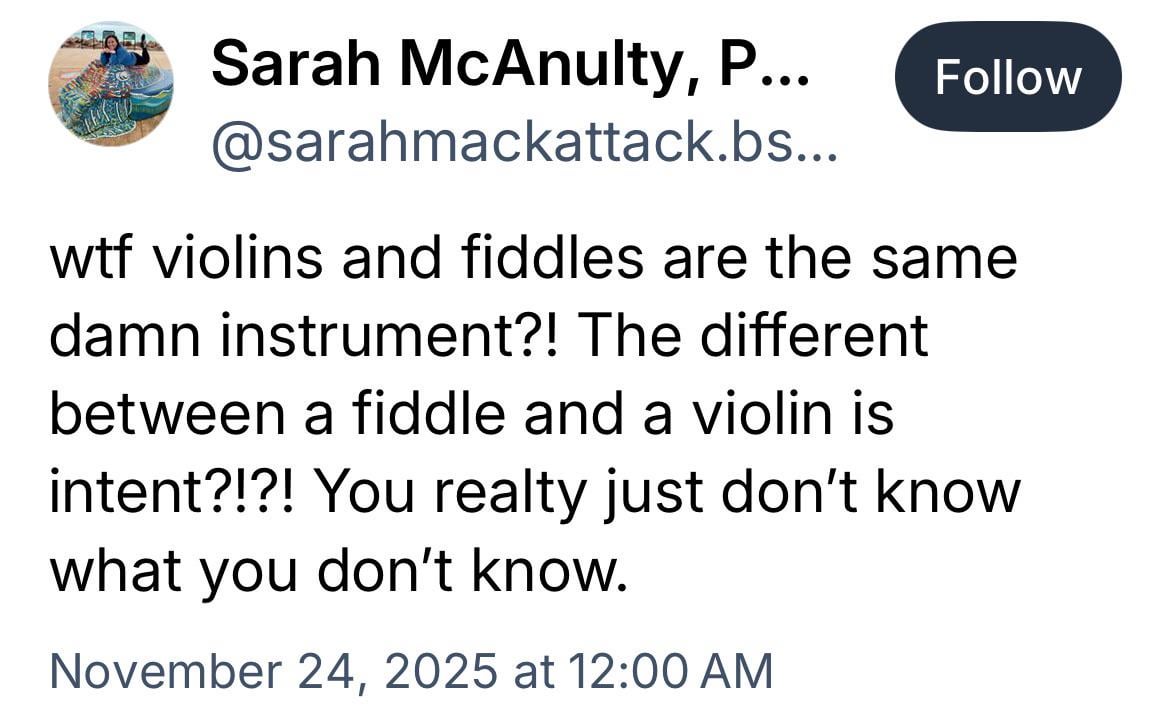
Task: Click the Follow button
Action: [x=1007, y=77]
